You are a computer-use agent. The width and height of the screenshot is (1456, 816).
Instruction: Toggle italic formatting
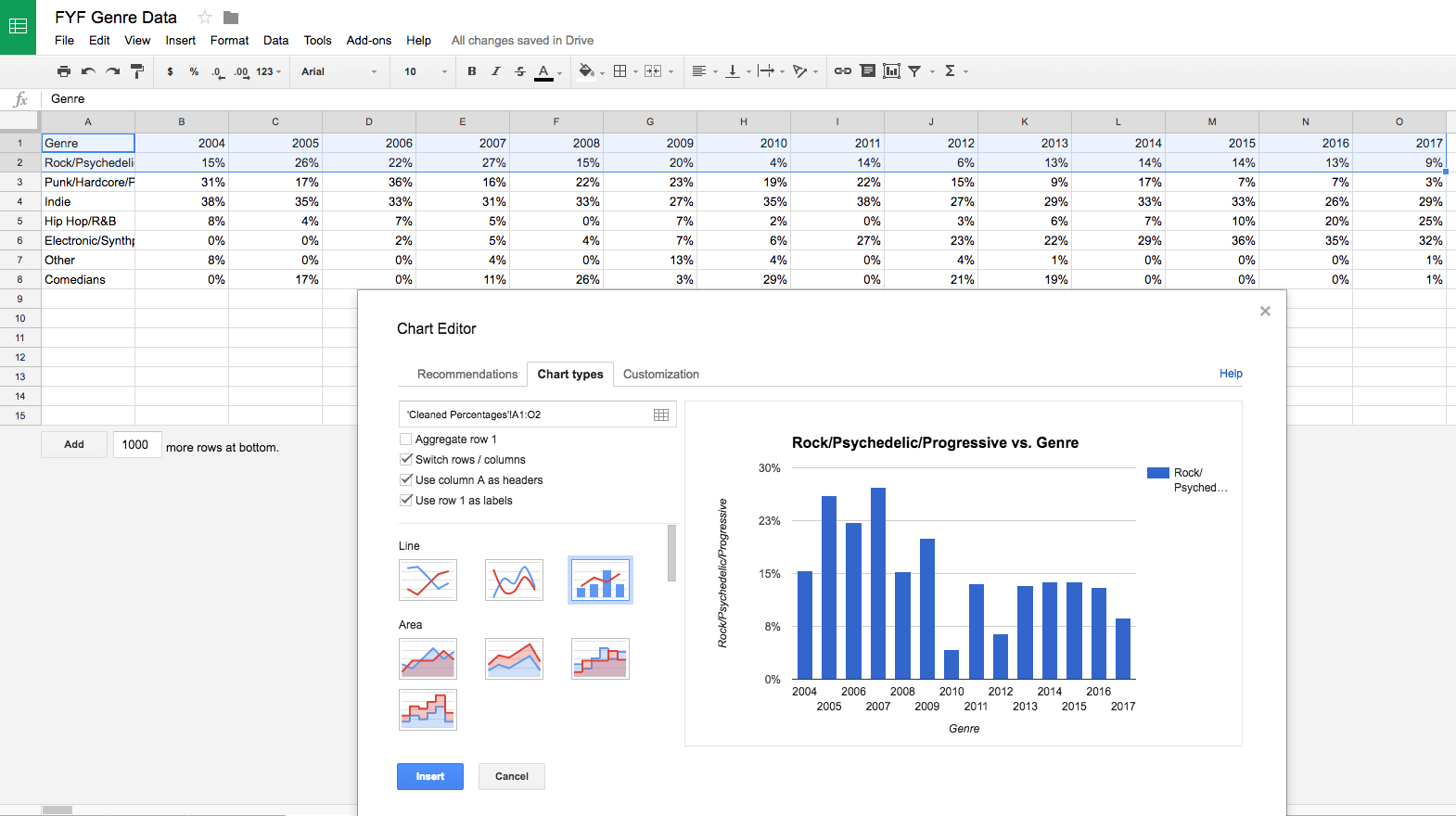[x=496, y=71]
